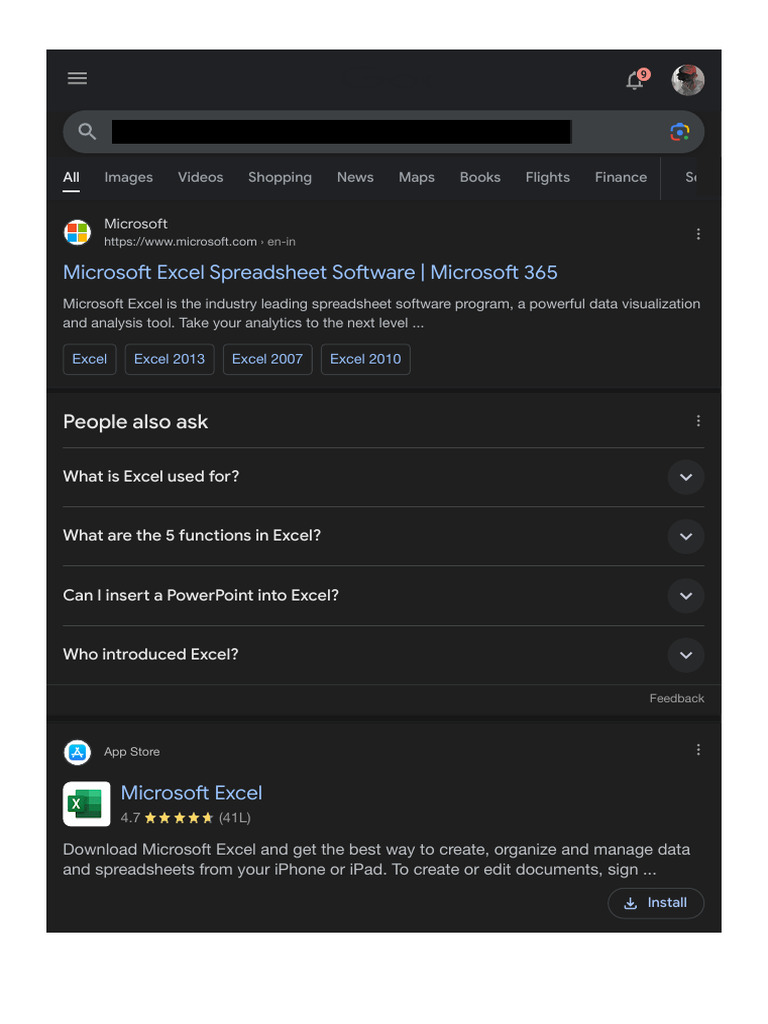Click the search magnifier icon
This screenshot has height=1024, width=768.
click(x=87, y=132)
